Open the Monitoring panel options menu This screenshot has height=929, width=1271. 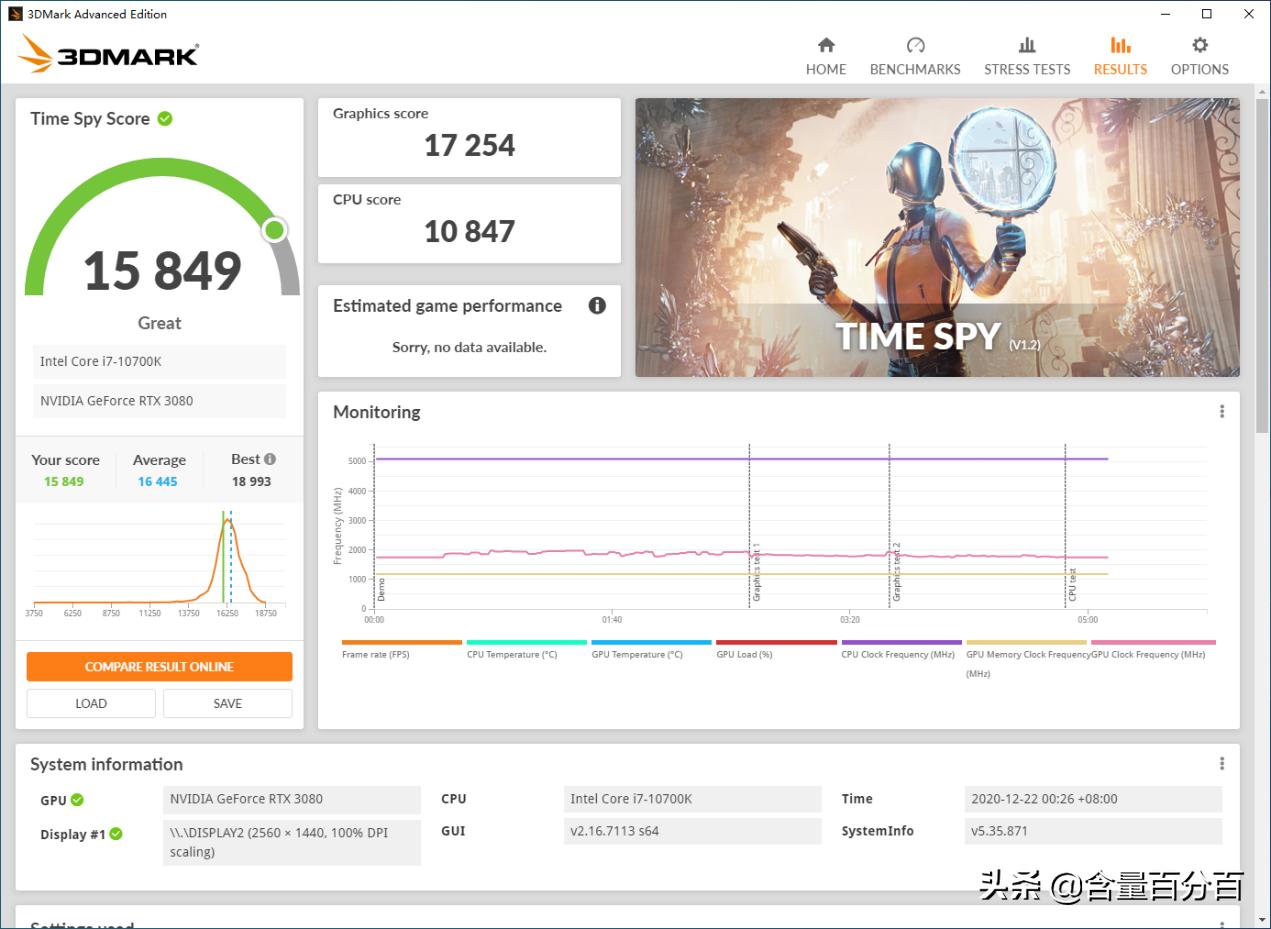(x=1221, y=411)
